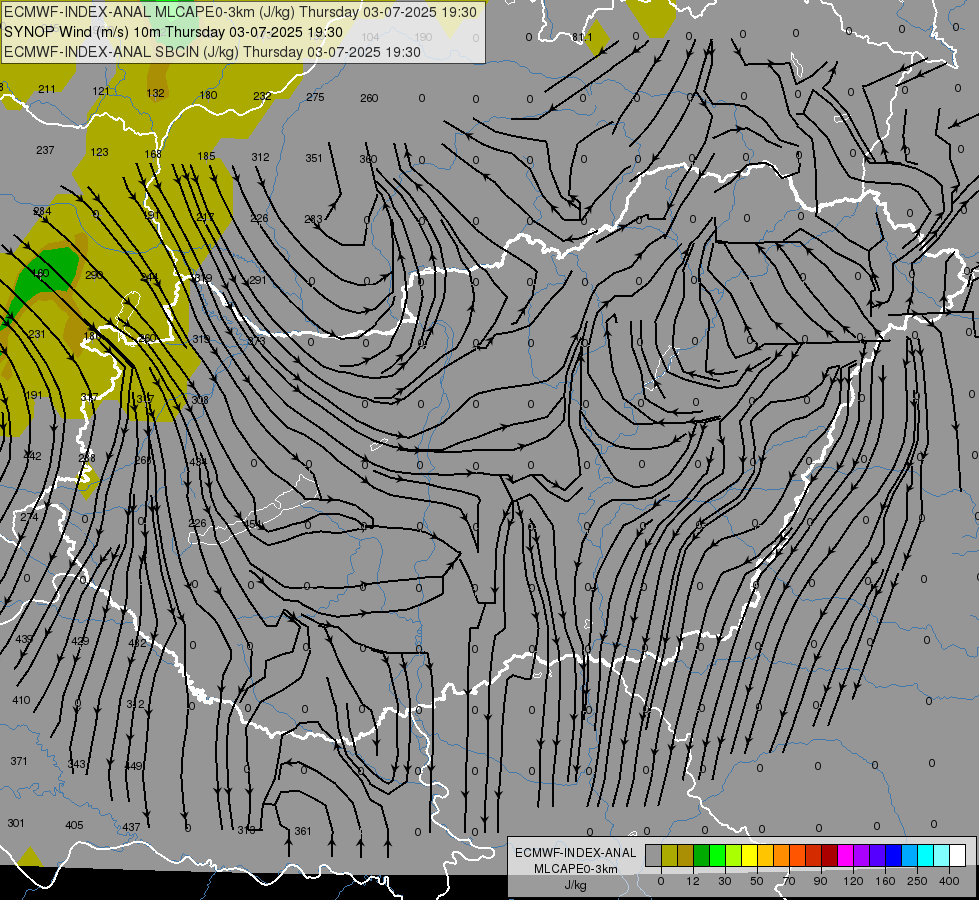Viewport: 979px width, 900px height.
Task: Select the pure yellow swatch in the legend
Action: coord(750,856)
